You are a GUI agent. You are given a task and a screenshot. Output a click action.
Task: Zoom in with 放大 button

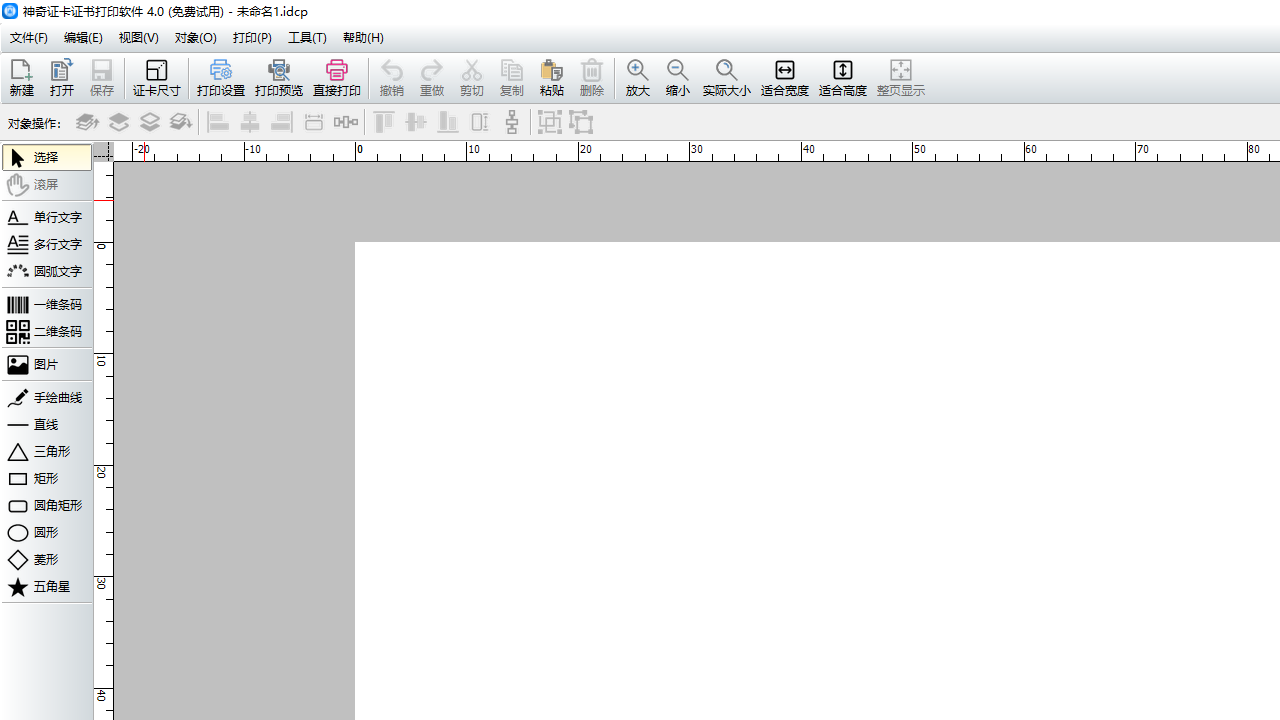638,78
